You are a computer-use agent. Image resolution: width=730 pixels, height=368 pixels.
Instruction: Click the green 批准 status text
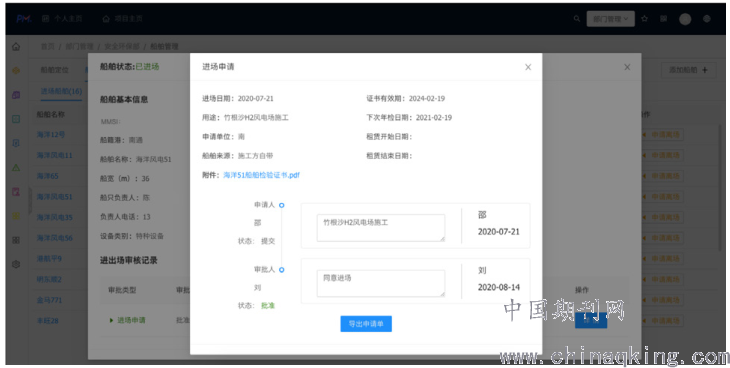tap(268, 306)
